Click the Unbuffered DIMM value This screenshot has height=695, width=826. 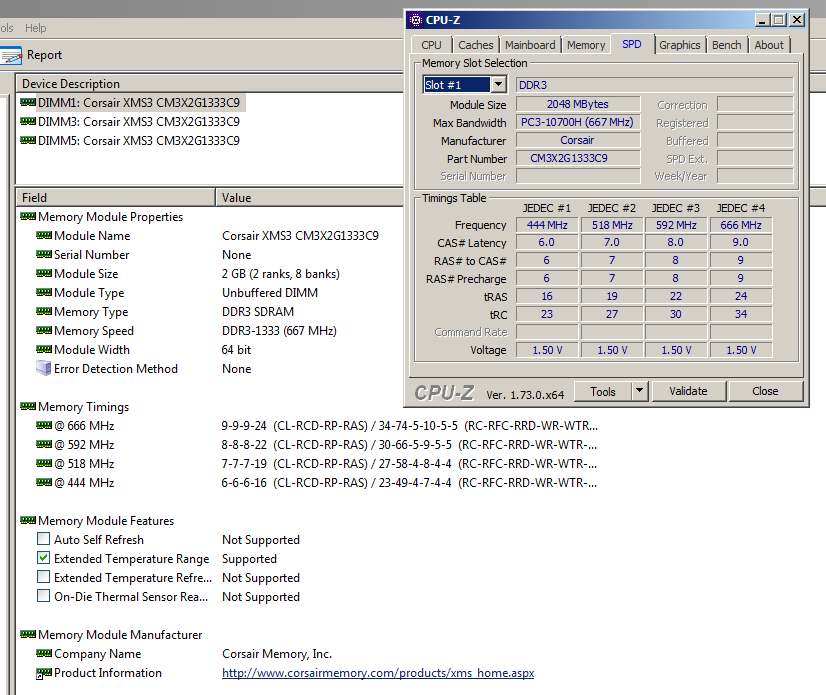pyautogui.click(x=270, y=293)
